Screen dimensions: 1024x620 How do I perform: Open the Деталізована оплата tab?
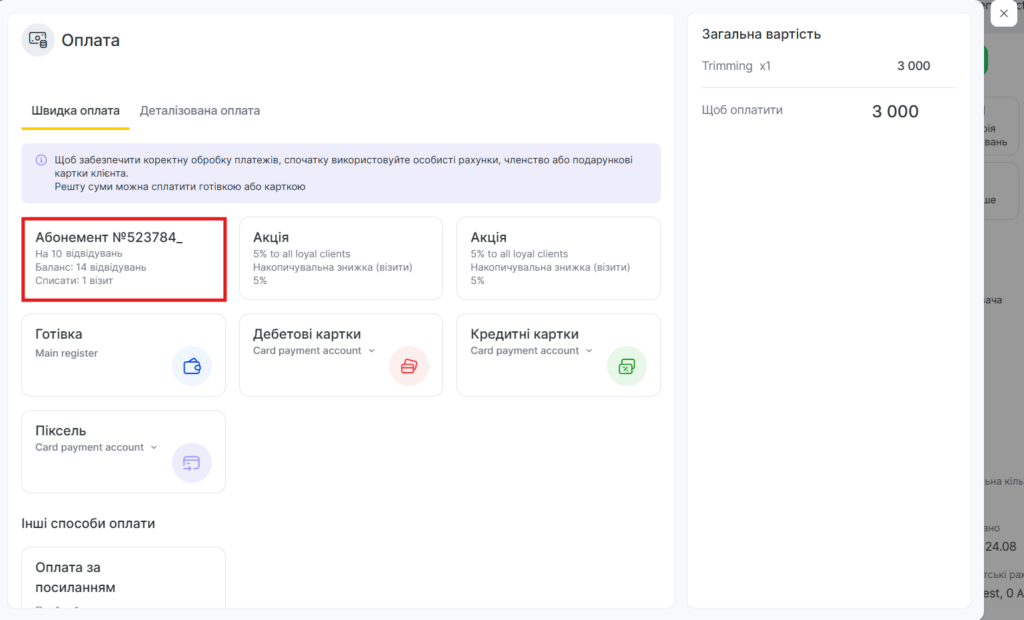point(200,111)
